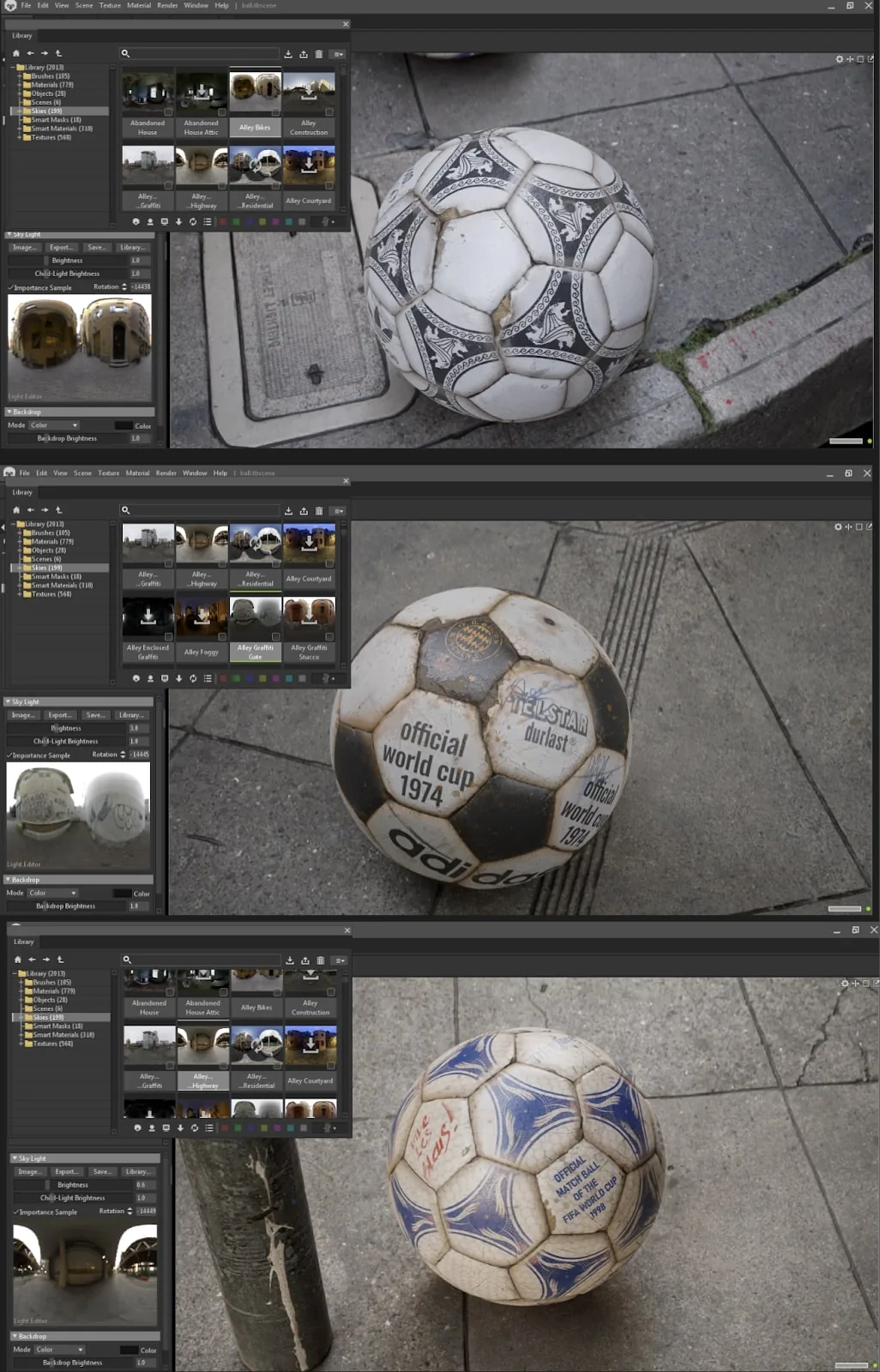Screen dimensions: 880x1372
Task: Click the list filter icon in manhole-cover window library
Action: pos(208,221)
